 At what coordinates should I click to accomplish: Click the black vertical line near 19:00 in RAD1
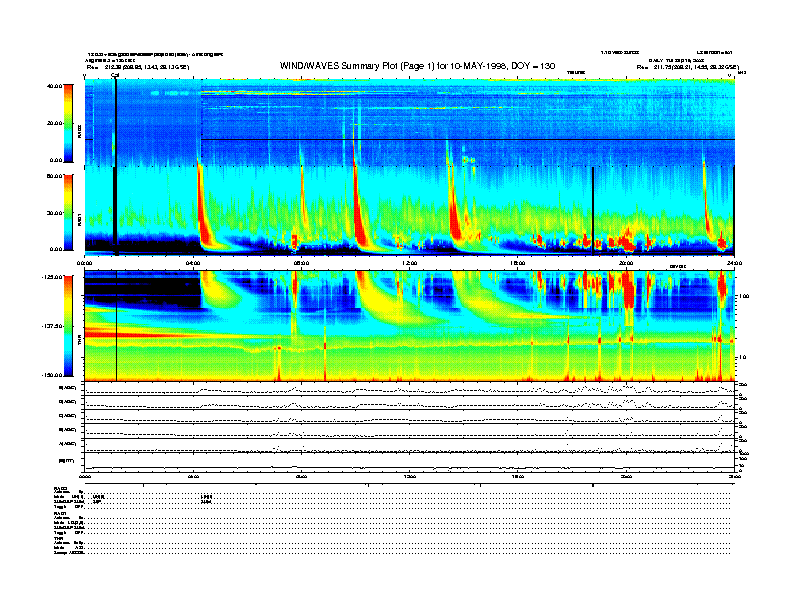click(593, 210)
